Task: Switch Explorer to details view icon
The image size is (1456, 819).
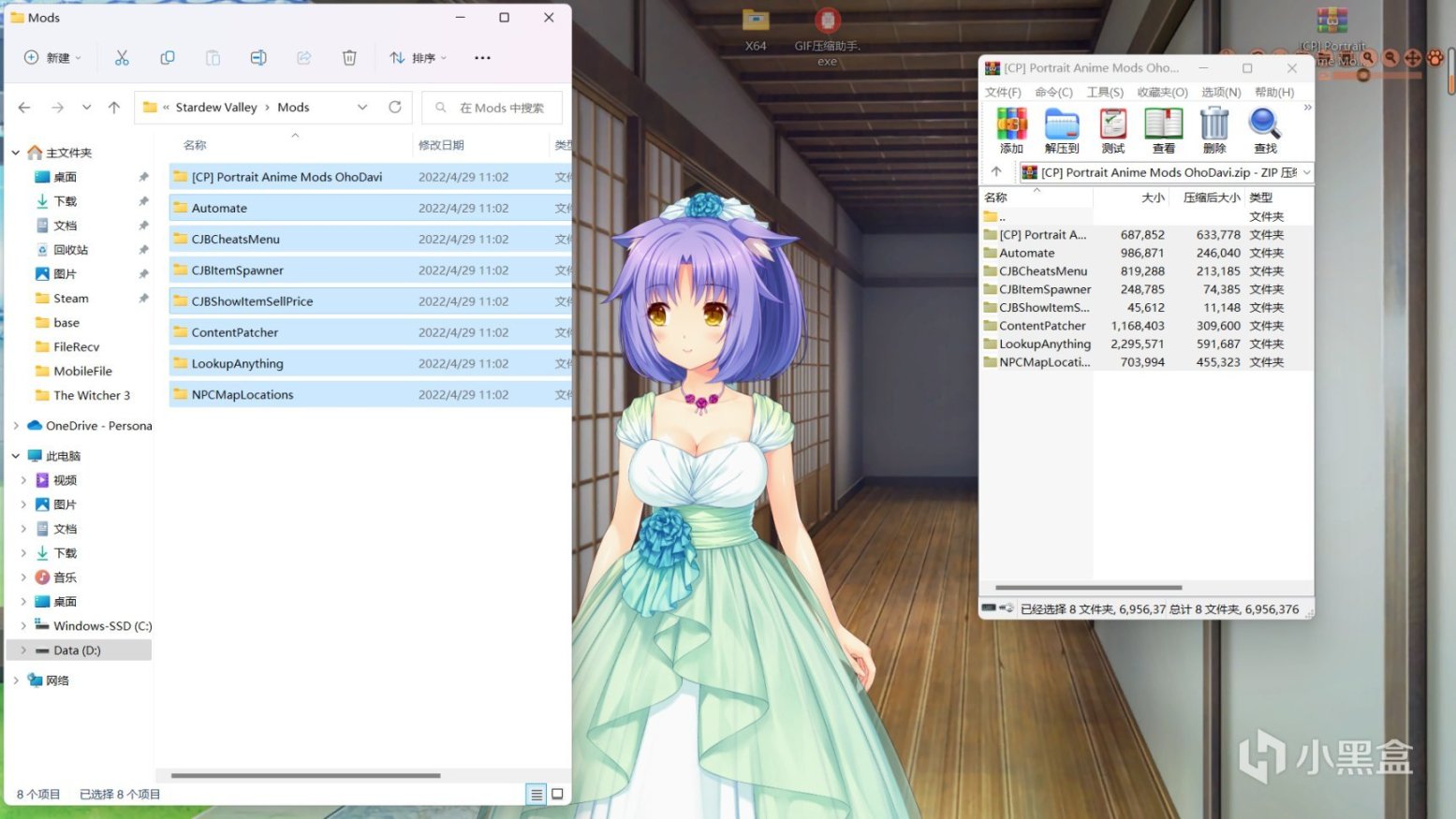Action: pos(537,795)
